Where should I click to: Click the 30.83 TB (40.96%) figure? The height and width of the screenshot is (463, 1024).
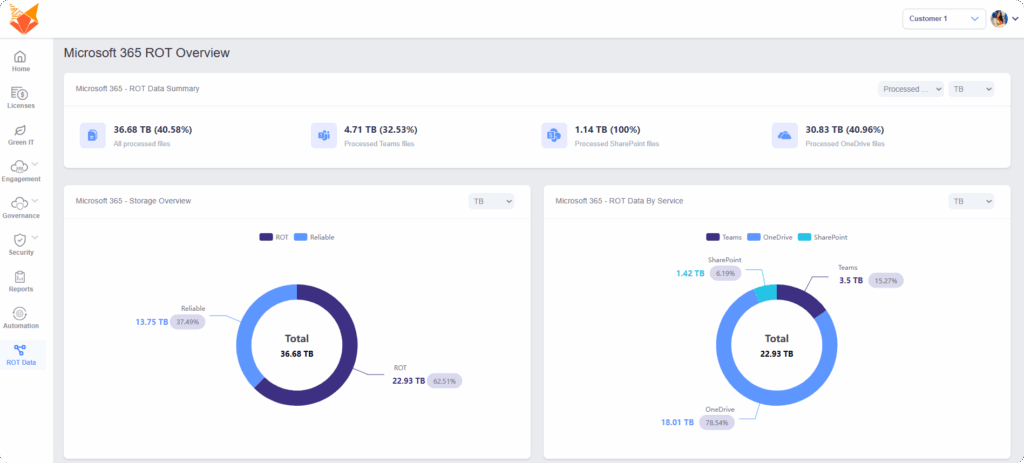(x=844, y=129)
